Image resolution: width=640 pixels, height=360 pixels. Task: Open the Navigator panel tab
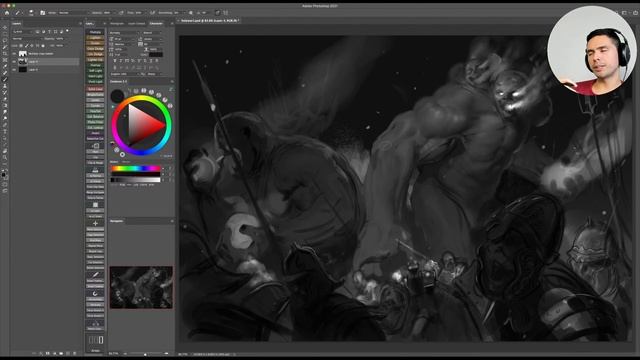116,221
